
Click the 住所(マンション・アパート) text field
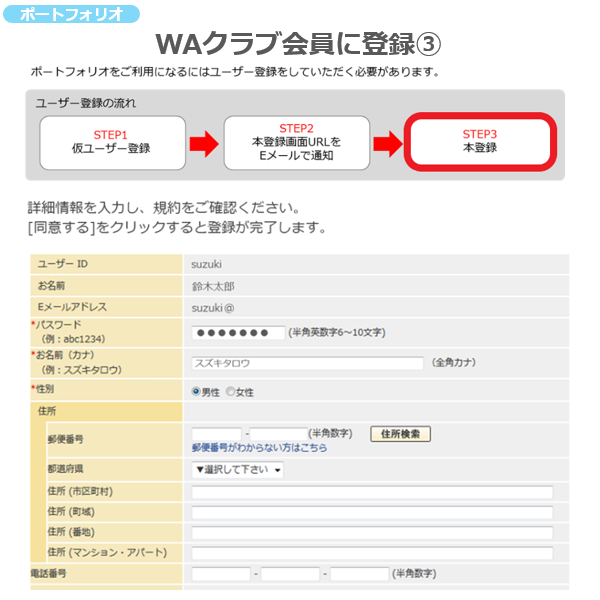[x=372, y=553]
